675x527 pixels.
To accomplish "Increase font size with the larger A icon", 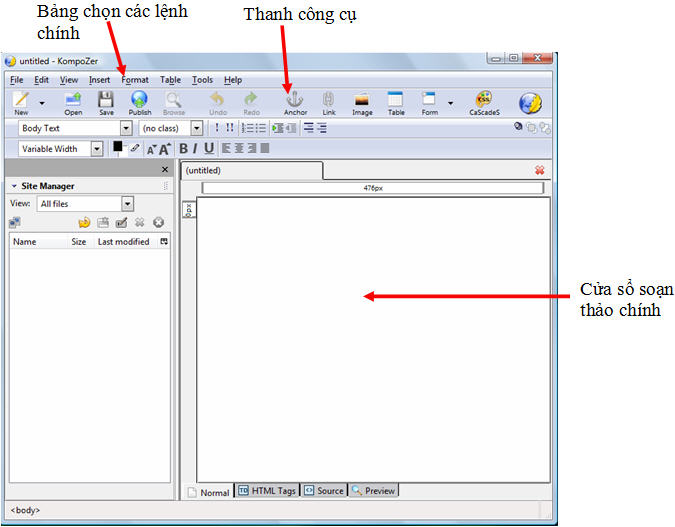I will coord(164,149).
